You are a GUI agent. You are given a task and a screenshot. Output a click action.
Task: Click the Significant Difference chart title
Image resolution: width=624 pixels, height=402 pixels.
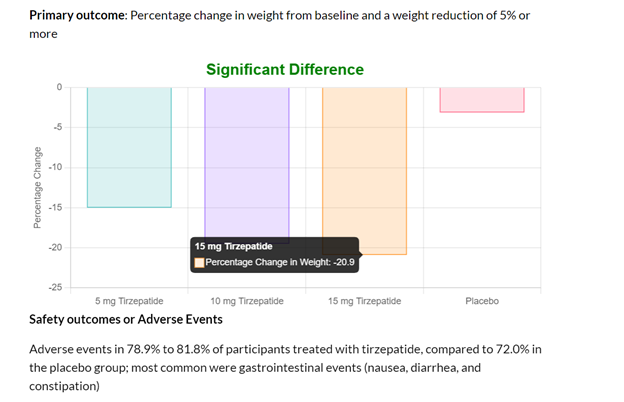coord(285,70)
